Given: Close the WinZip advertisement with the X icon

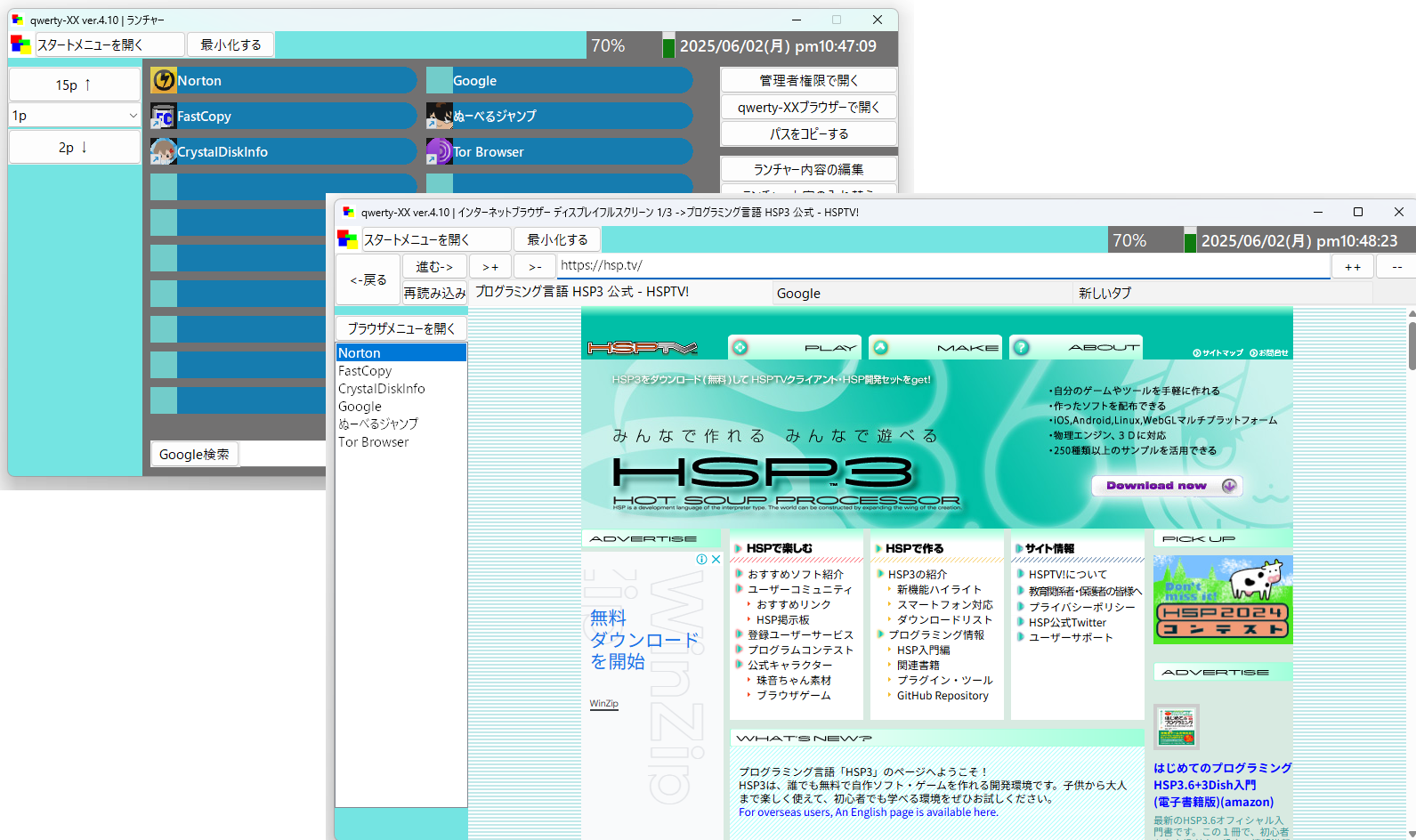Looking at the screenshot, I should pos(716,560).
